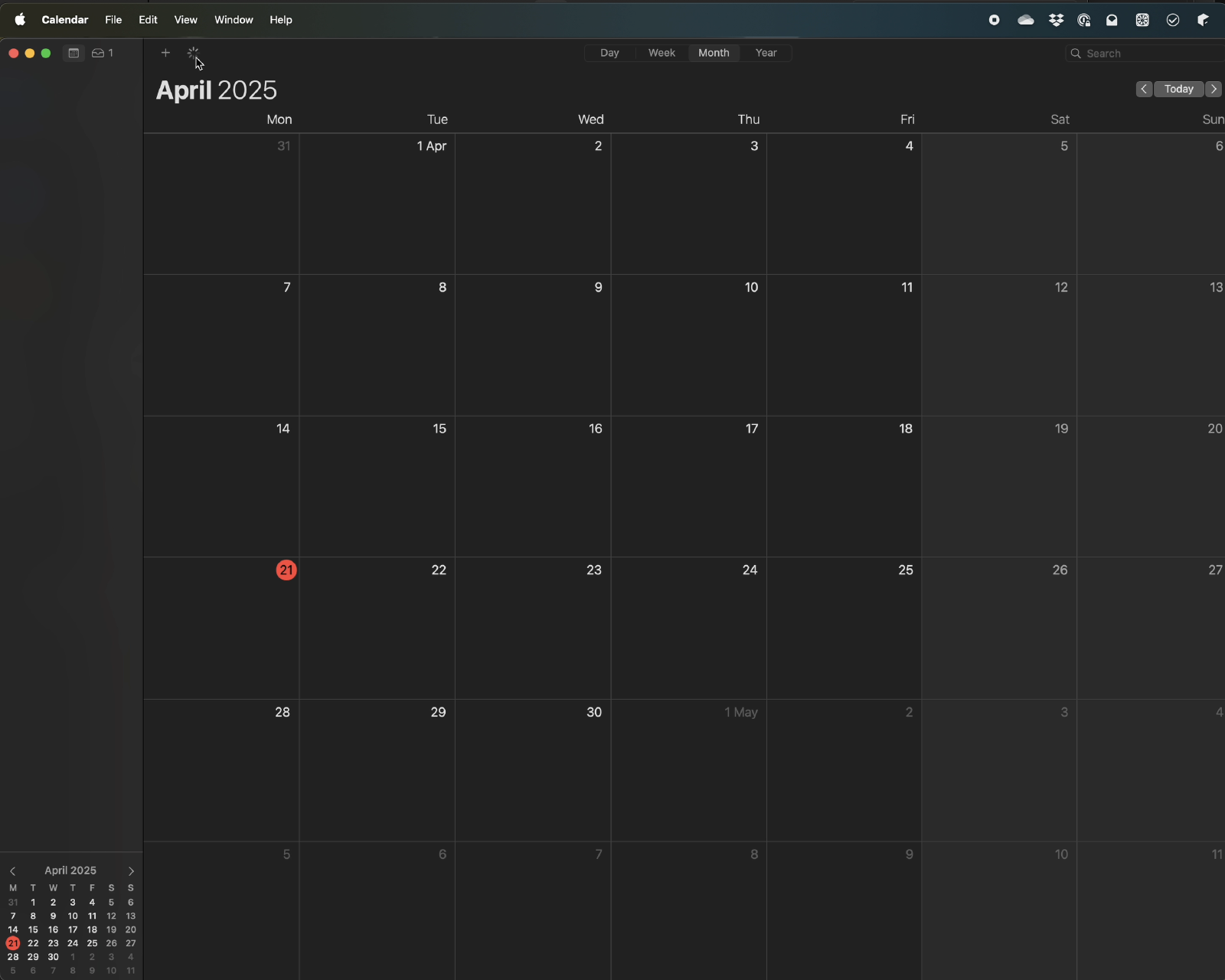Viewport: 1225px width, 980px height.
Task: Click the screen recording stop icon
Action: pyautogui.click(x=994, y=20)
